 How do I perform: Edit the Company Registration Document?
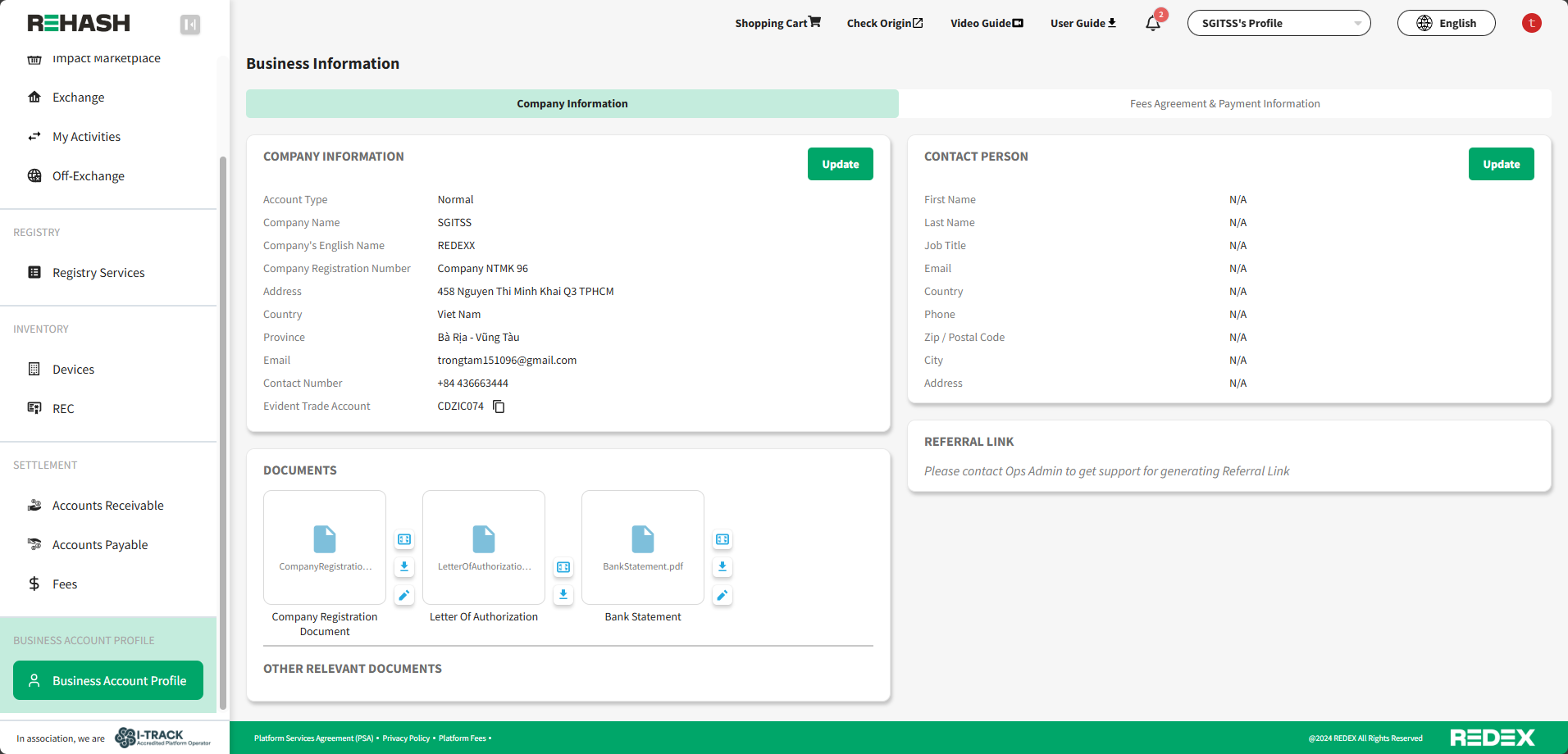click(x=404, y=596)
